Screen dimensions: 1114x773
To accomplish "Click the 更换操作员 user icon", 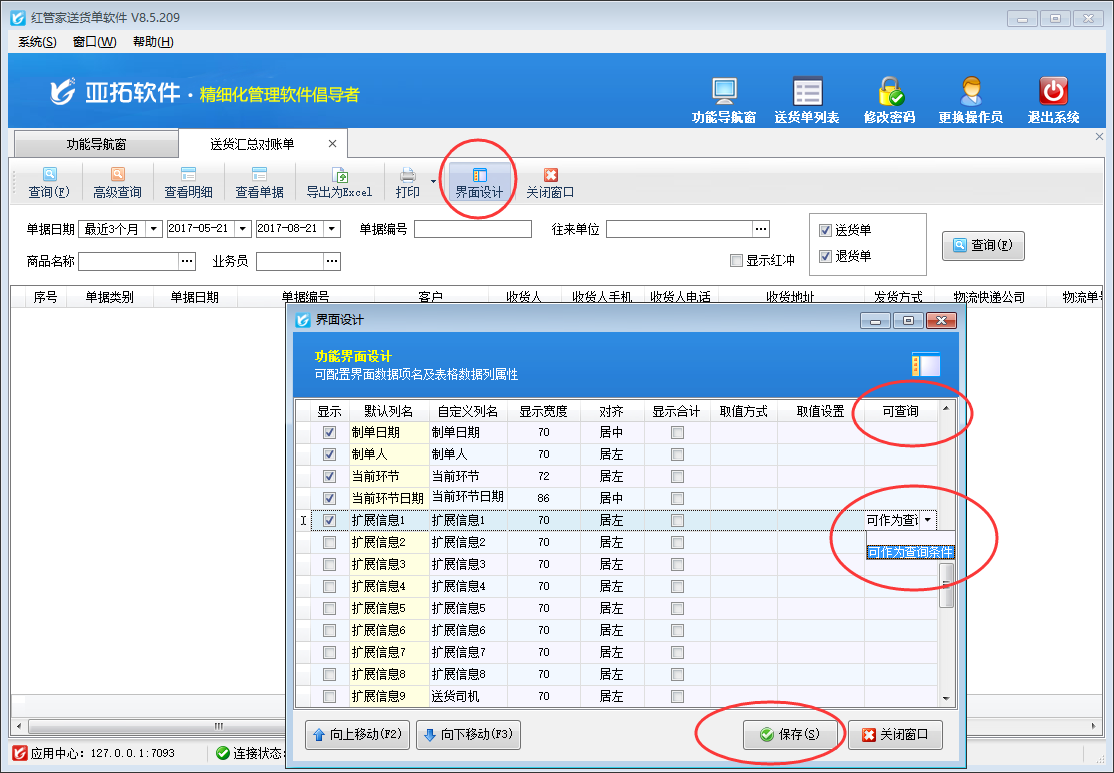I will (969, 92).
